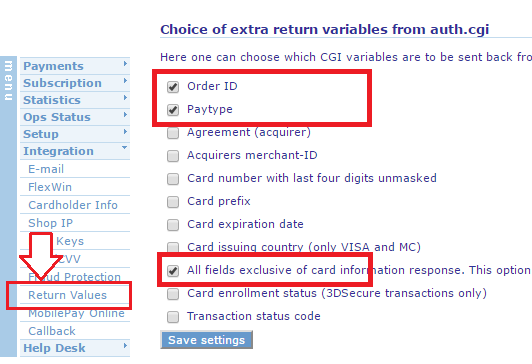Screen dimensions: 532x364
Task: Tick the Acquirers merchant-ID checkbox
Action: pyautogui.click(x=173, y=156)
